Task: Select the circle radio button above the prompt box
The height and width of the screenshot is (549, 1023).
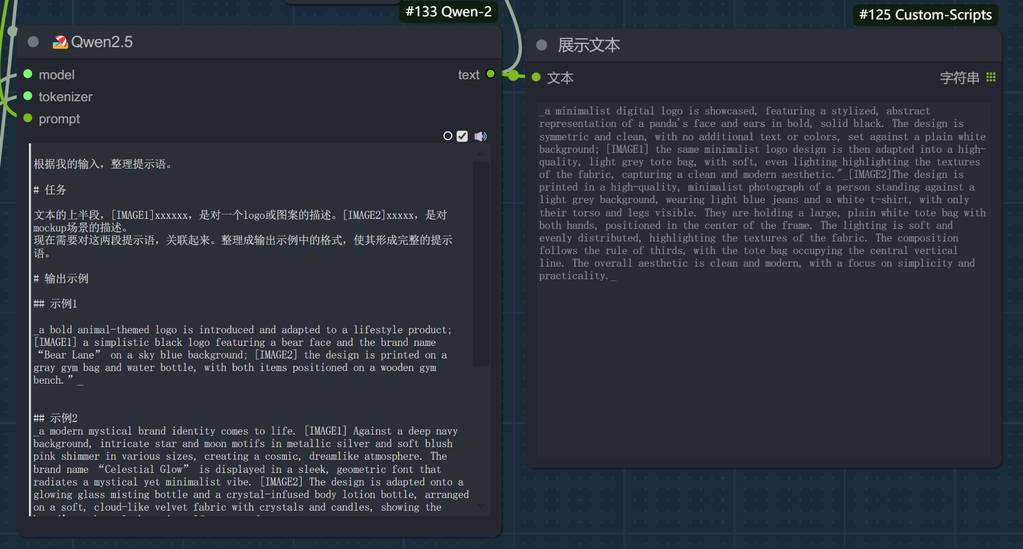Action: 447,136
